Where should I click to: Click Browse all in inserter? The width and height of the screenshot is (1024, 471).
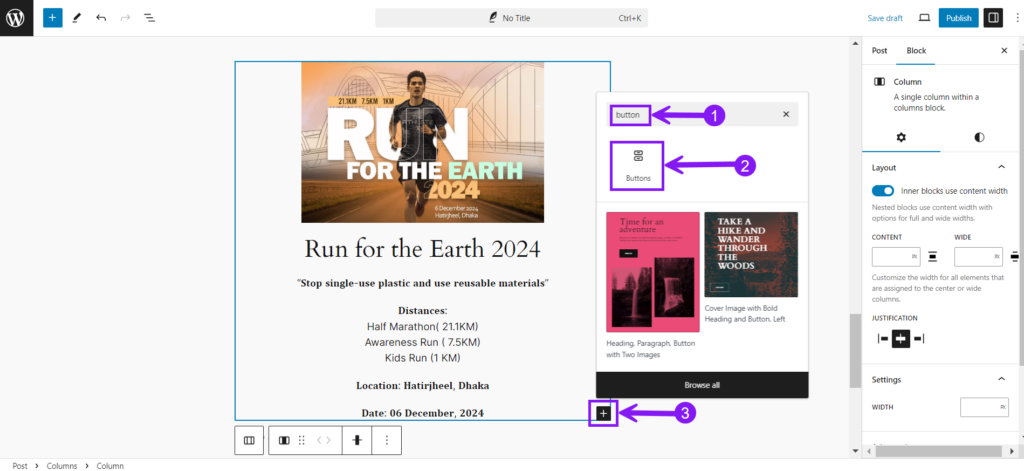(702, 385)
